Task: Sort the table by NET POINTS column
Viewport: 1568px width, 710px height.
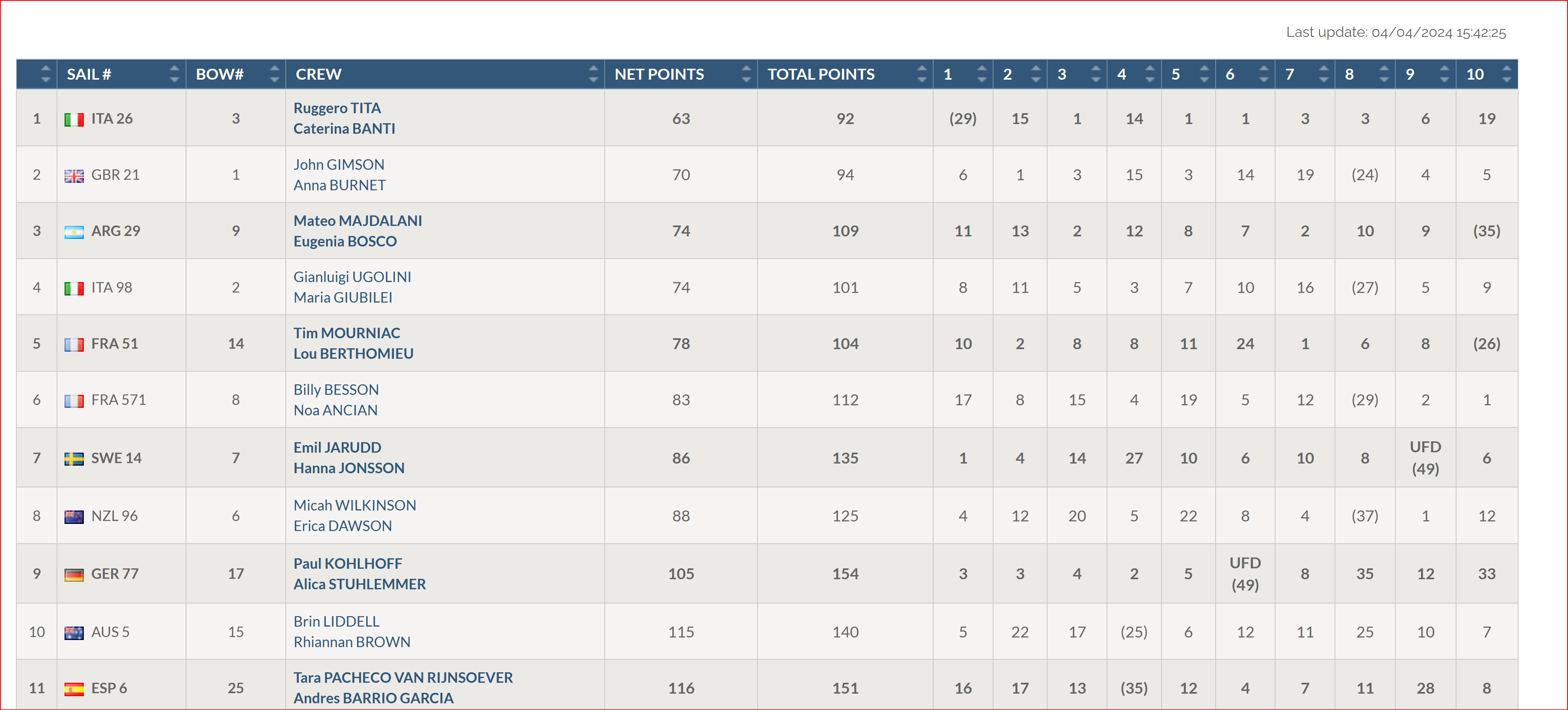Action: (681, 74)
